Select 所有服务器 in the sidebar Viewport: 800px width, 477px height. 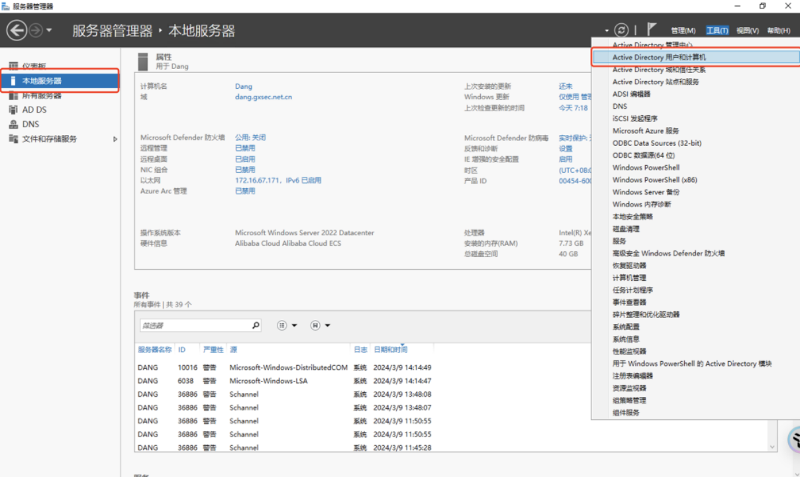tap(42, 95)
